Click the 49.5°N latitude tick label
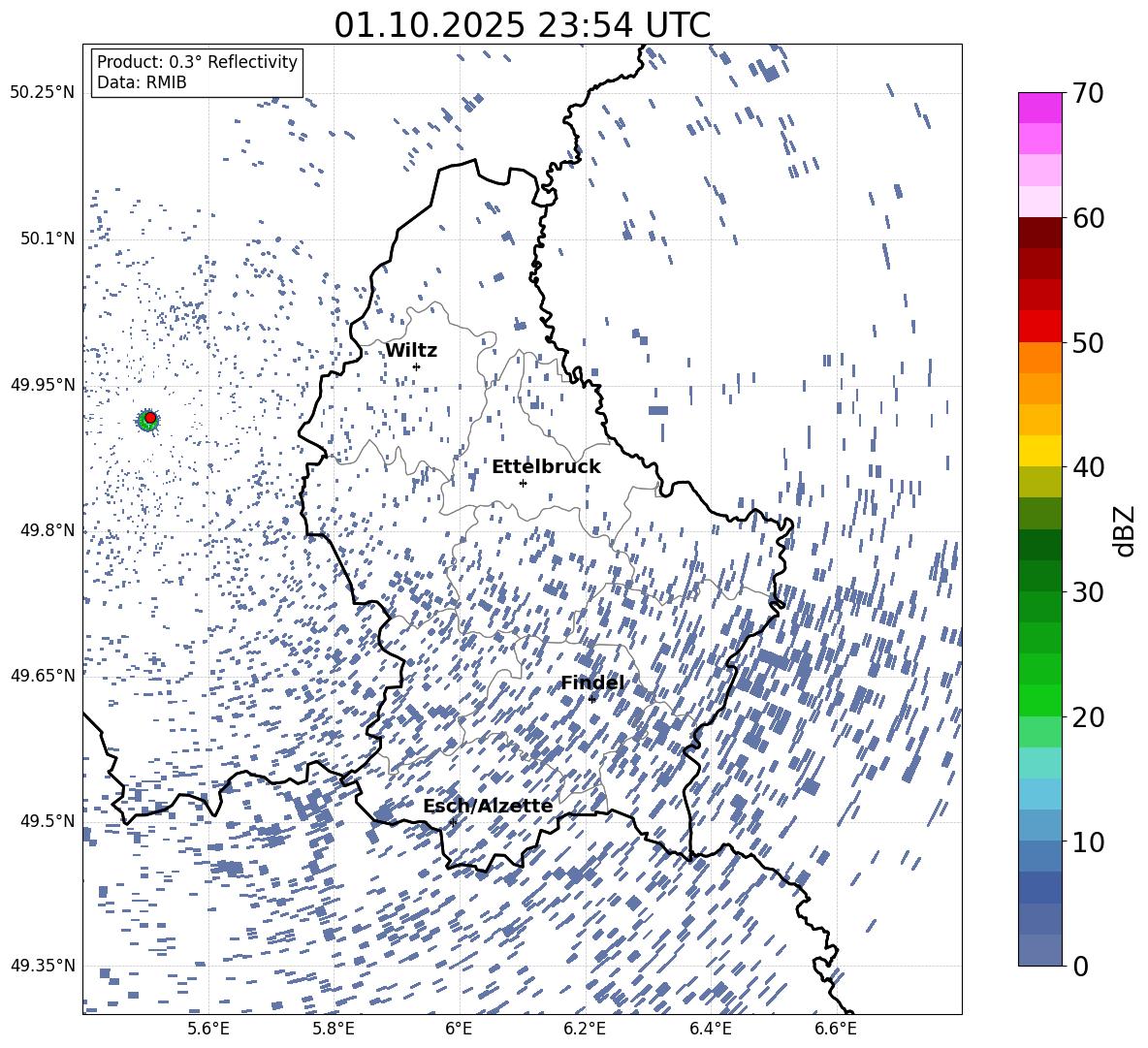Viewport: 1148px width, 1048px height. [47, 820]
